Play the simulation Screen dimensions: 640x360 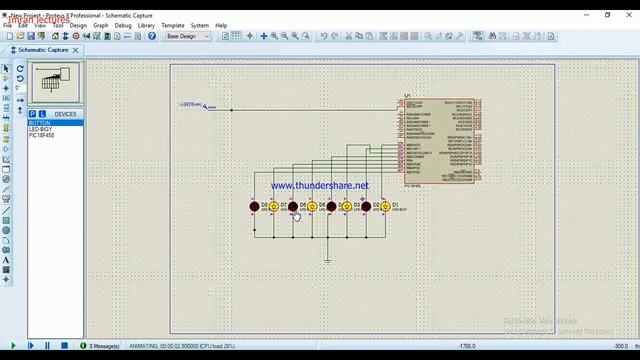[x=13, y=346]
